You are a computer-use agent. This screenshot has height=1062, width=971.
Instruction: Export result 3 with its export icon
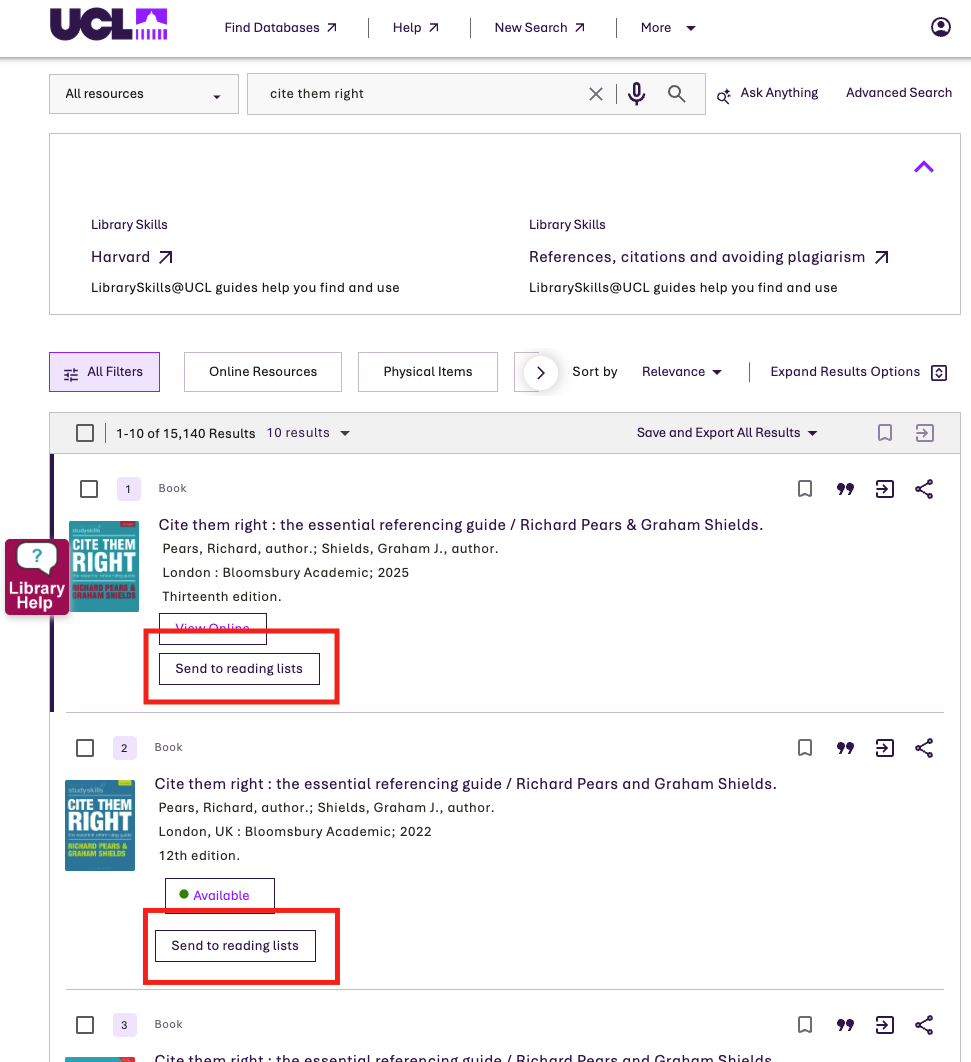[x=884, y=1025]
